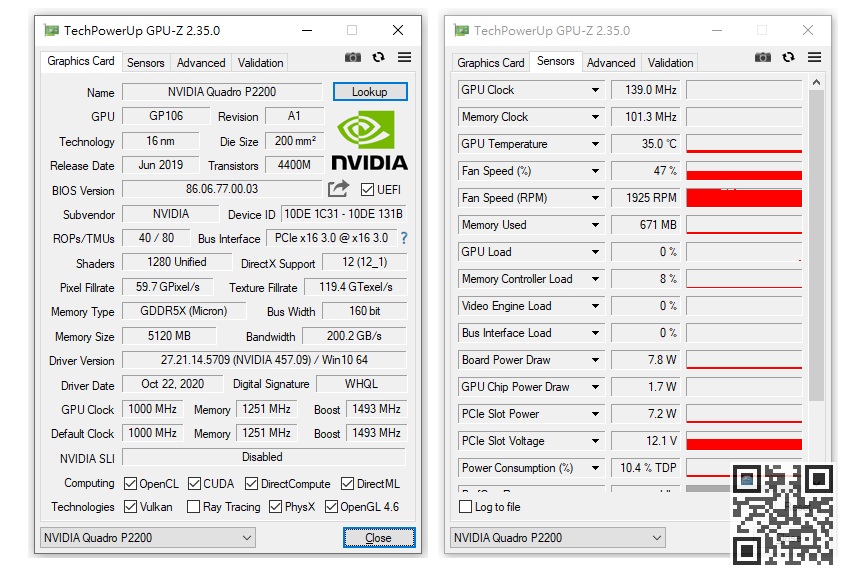This screenshot has height=580, width=848.
Task: Click the Device ID value 10DE 1C31 - 10DE 131B
Action: pos(343,214)
